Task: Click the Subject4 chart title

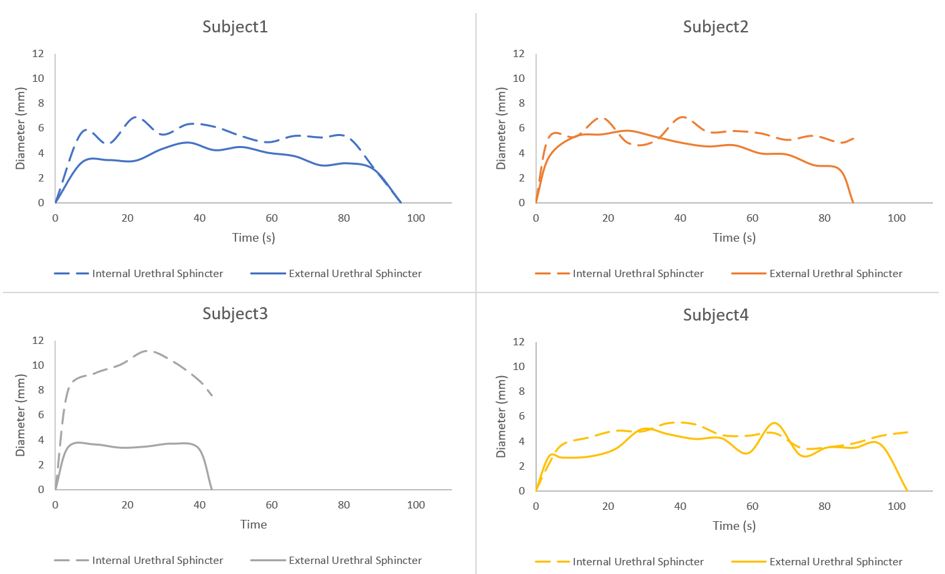Action: coord(715,314)
